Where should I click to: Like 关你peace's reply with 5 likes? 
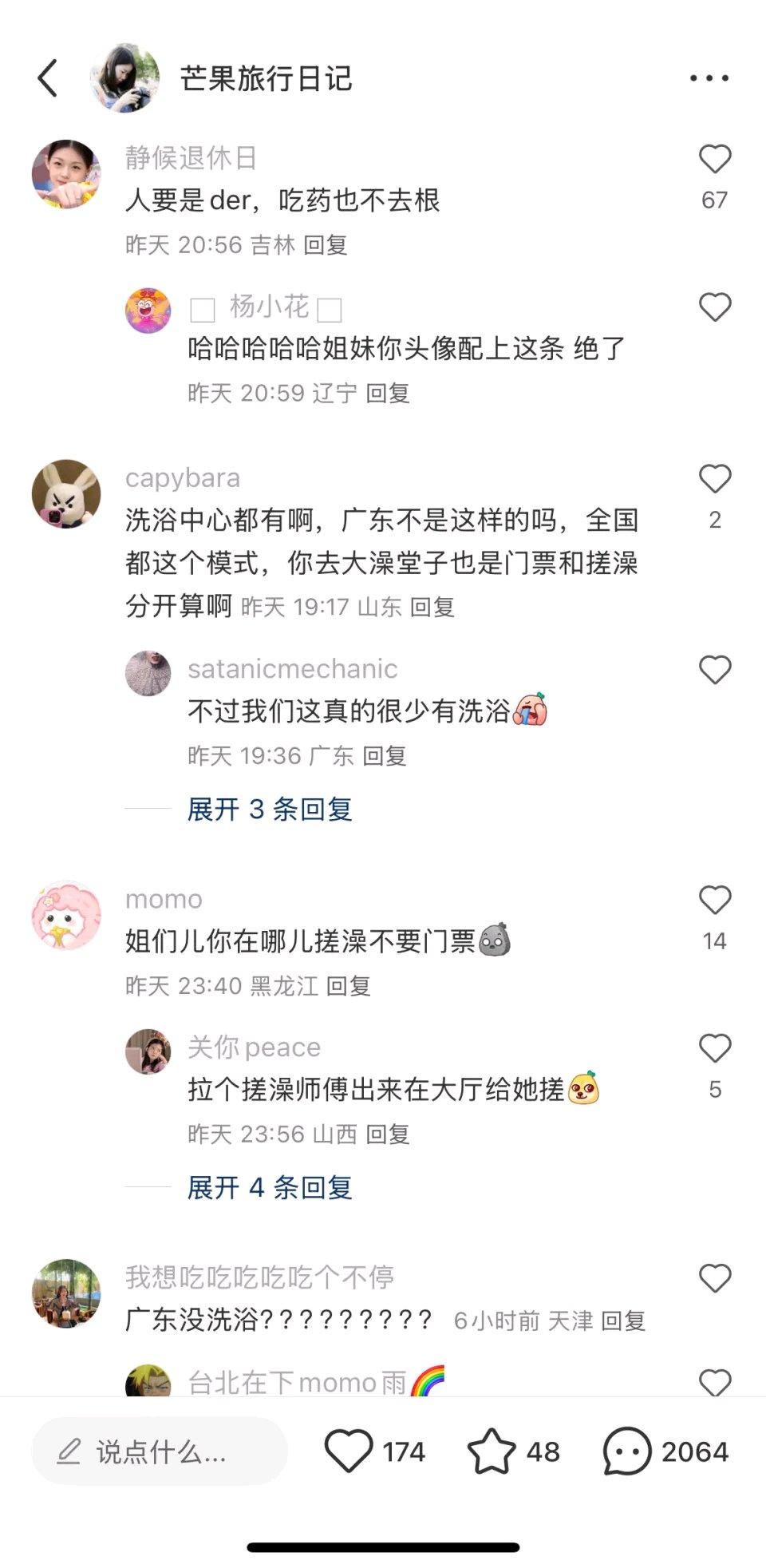tap(715, 1048)
